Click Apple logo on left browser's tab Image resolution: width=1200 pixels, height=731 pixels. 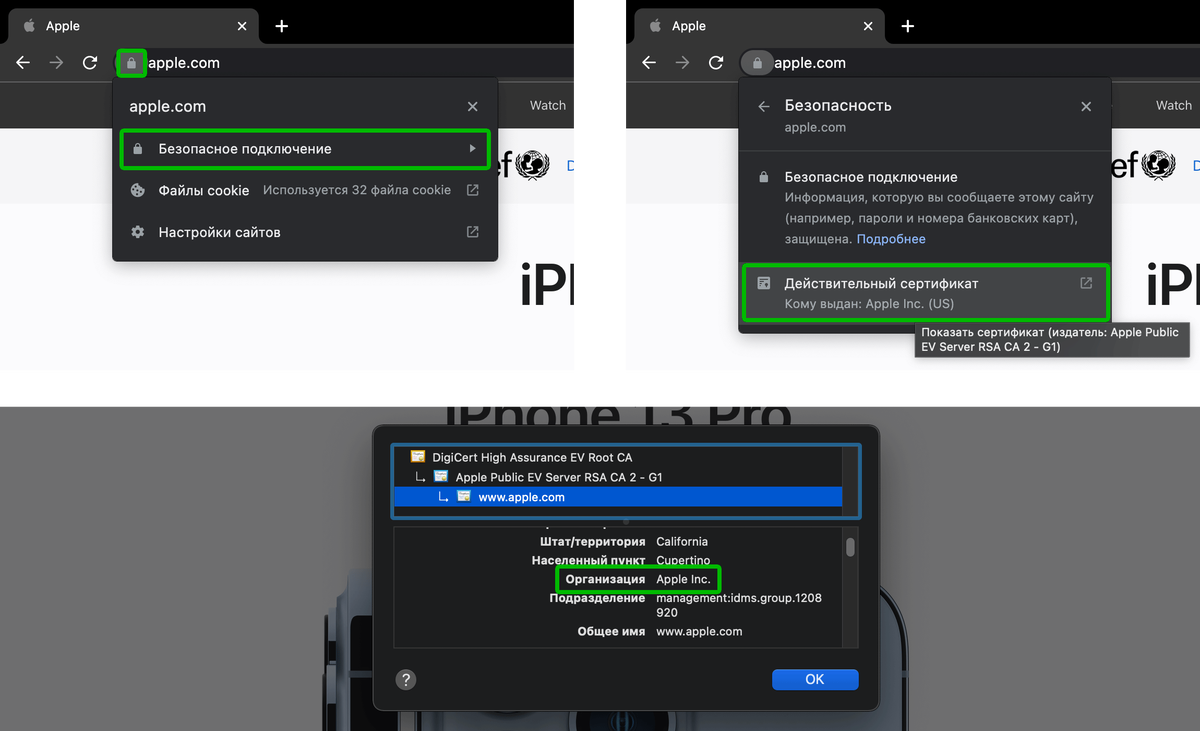(29, 26)
